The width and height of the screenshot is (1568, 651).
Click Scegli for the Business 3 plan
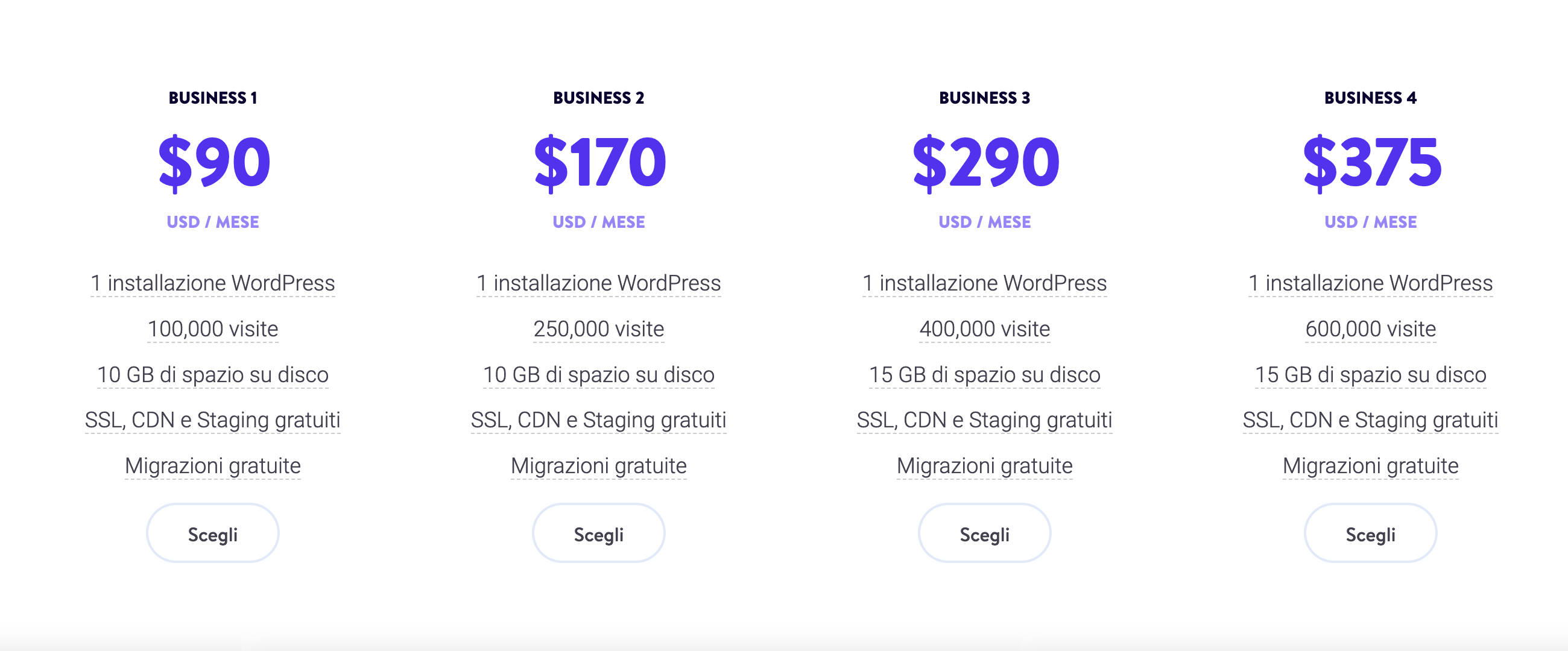[x=984, y=533]
